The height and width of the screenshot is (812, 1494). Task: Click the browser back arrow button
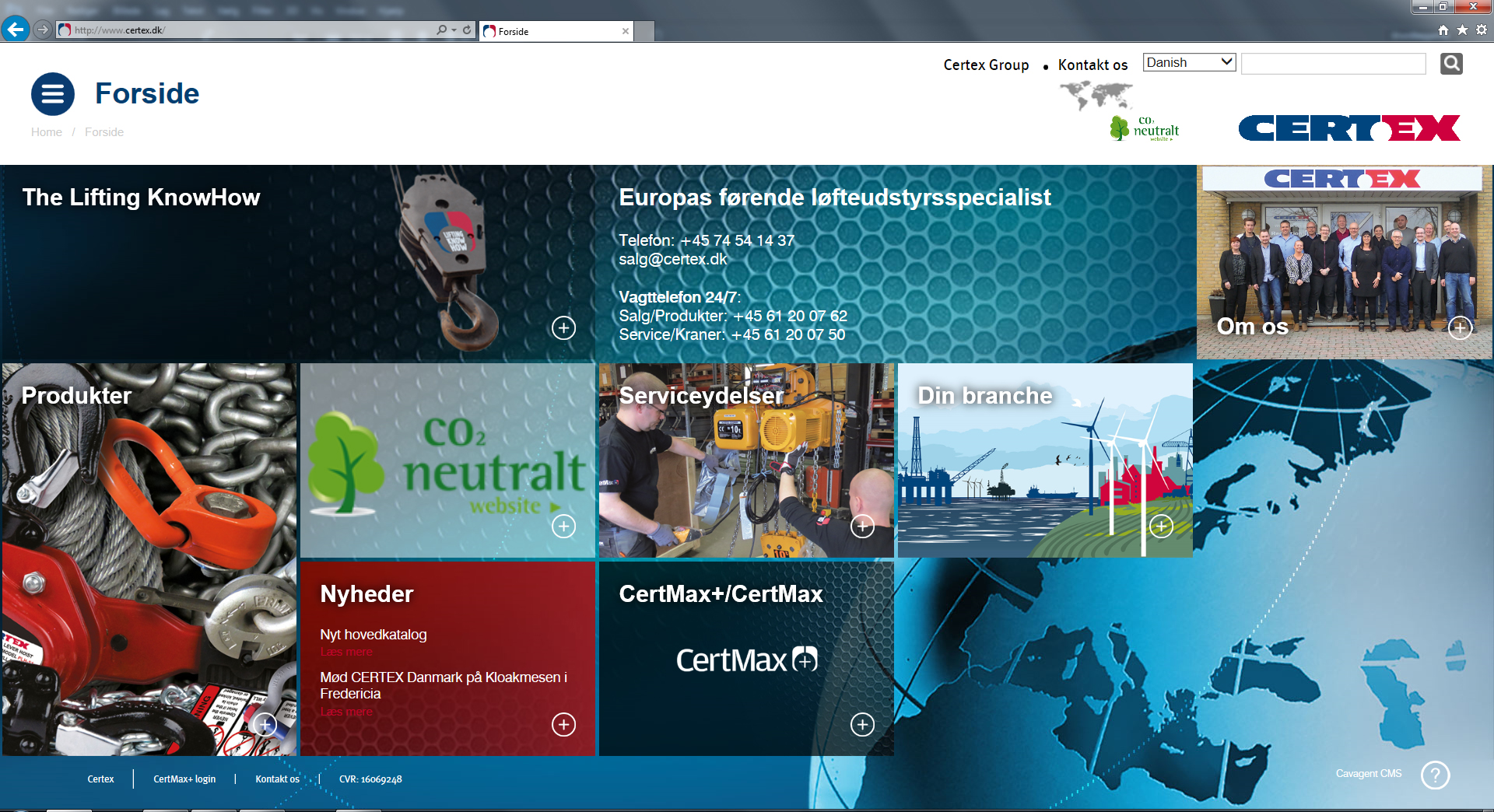16,30
